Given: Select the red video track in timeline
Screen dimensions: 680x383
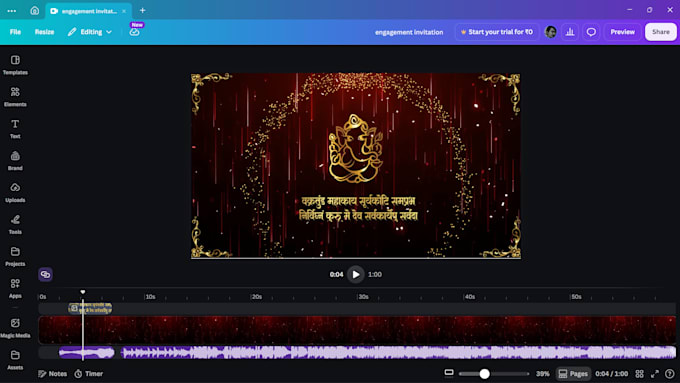Looking at the screenshot, I should [357, 330].
